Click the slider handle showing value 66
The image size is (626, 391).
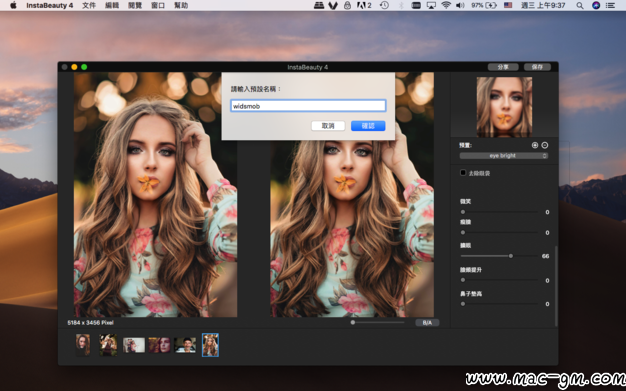click(511, 256)
